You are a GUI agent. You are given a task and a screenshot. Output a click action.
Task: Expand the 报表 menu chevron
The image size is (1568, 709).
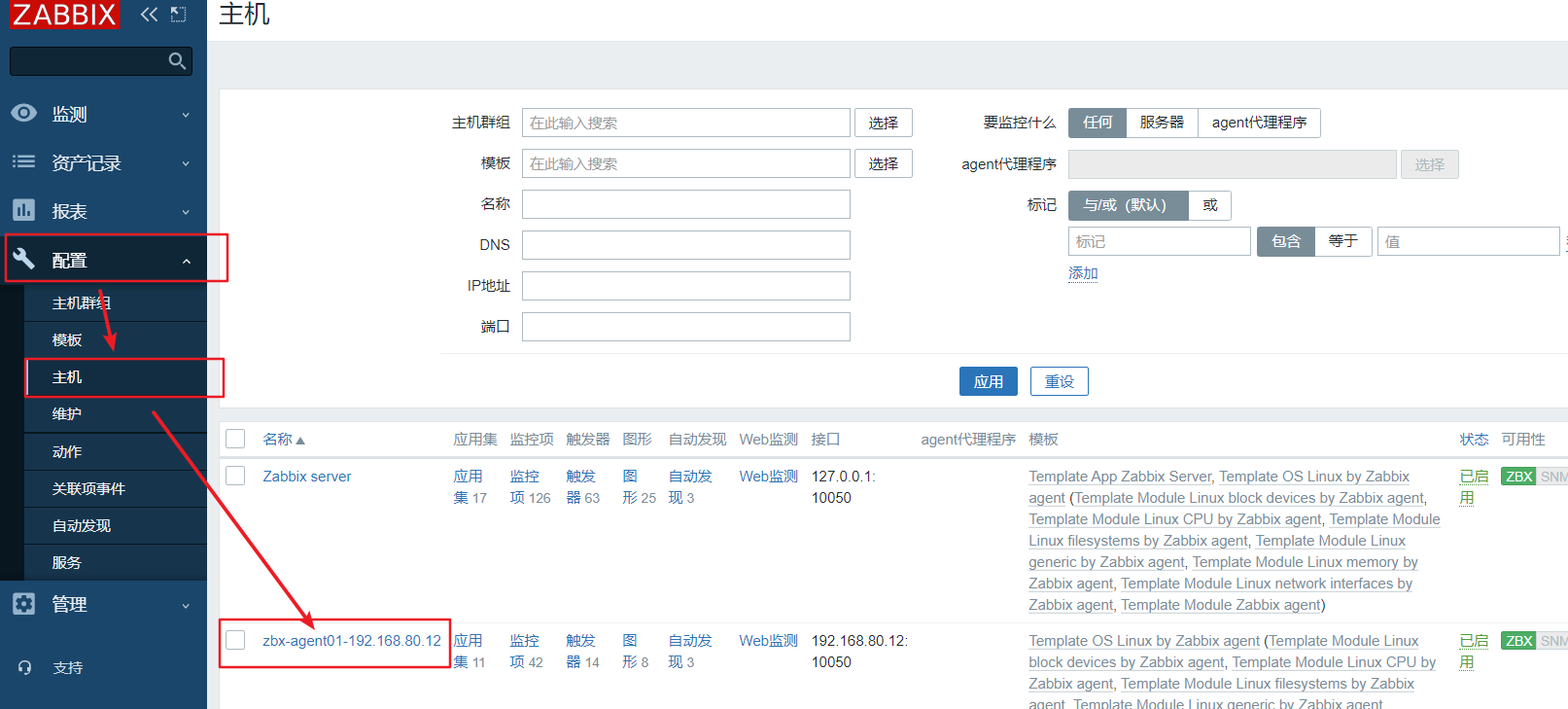coord(186,212)
